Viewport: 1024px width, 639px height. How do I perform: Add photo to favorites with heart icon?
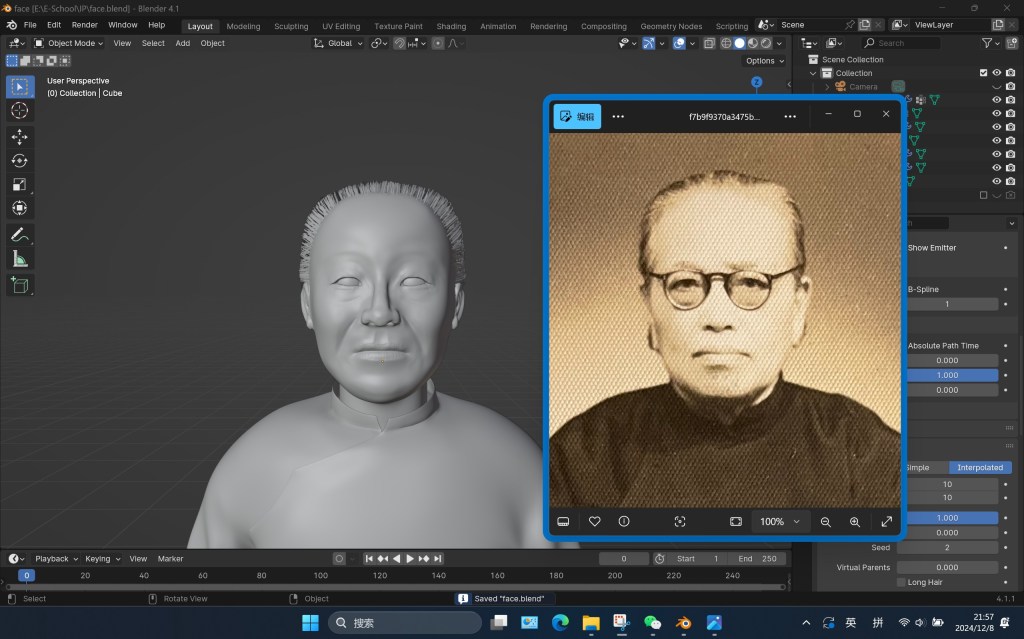point(594,521)
